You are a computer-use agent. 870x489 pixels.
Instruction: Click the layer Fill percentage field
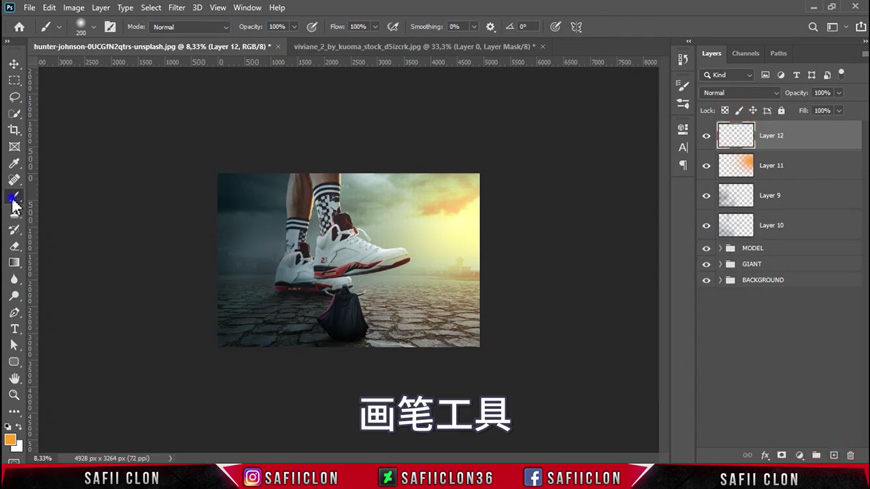[x=822, y=110]
